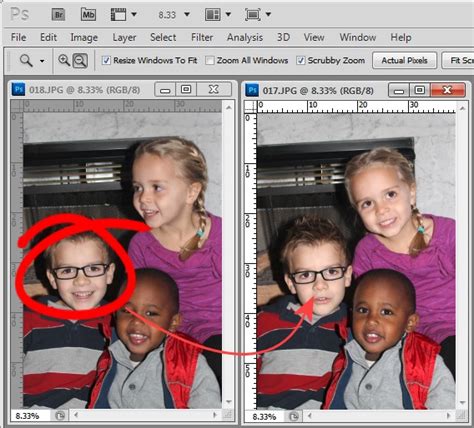
Task: Click ruler origin corner in 017.JPG window
Action: point(250,107)
